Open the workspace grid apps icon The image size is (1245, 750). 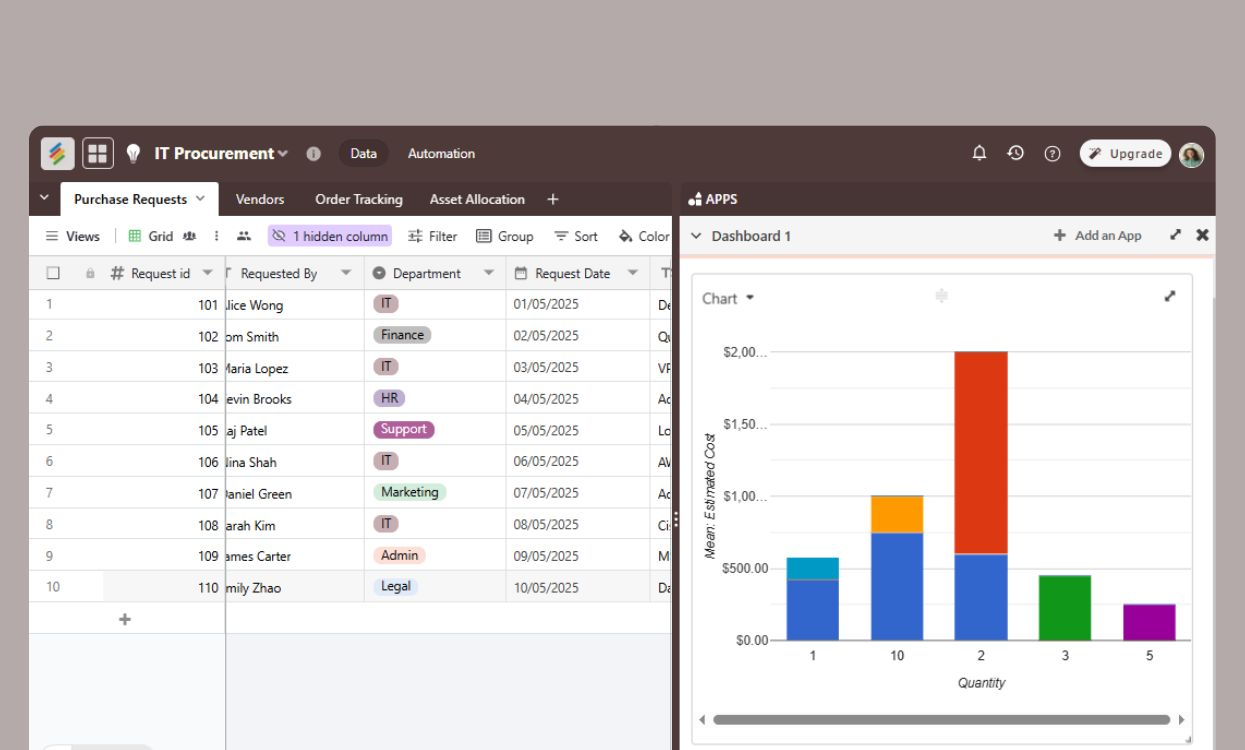pos(97,153)
